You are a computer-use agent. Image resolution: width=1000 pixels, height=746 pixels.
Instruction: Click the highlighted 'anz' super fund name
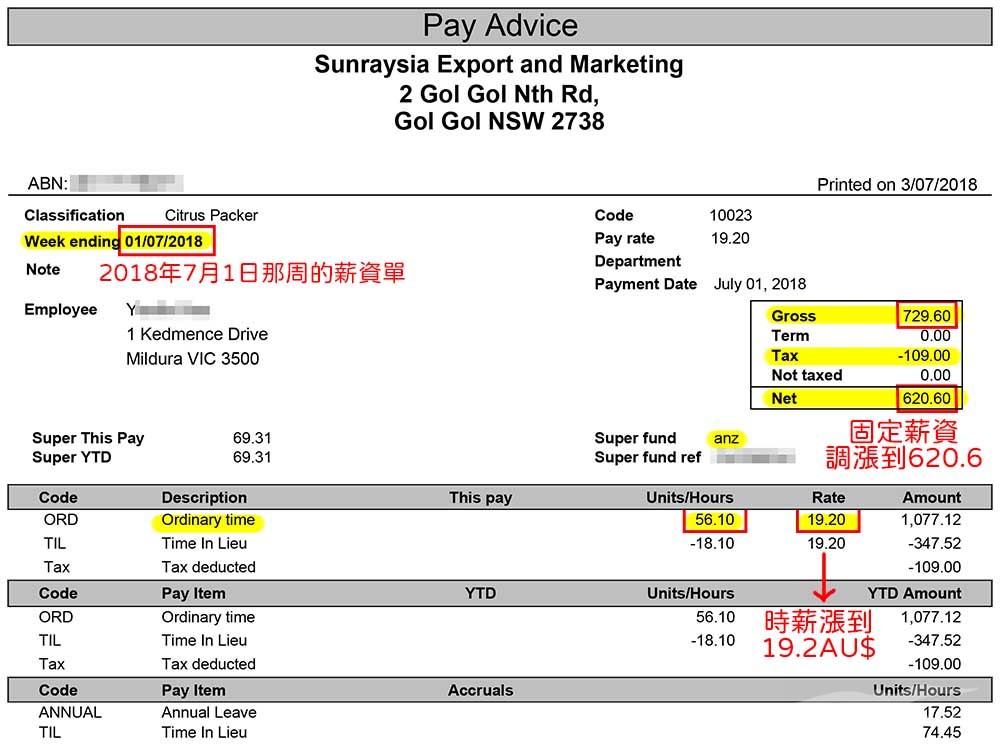click(x=726, y=438)
